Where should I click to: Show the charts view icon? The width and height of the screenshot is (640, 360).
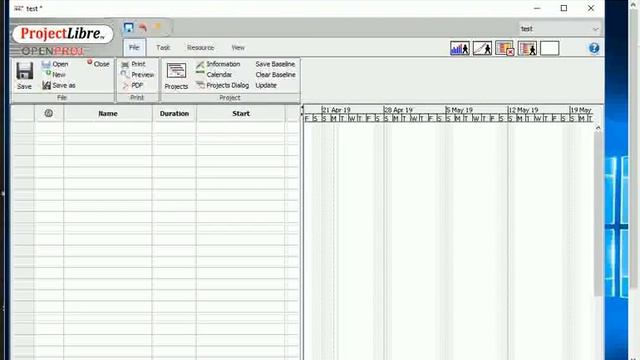[482, 48]
